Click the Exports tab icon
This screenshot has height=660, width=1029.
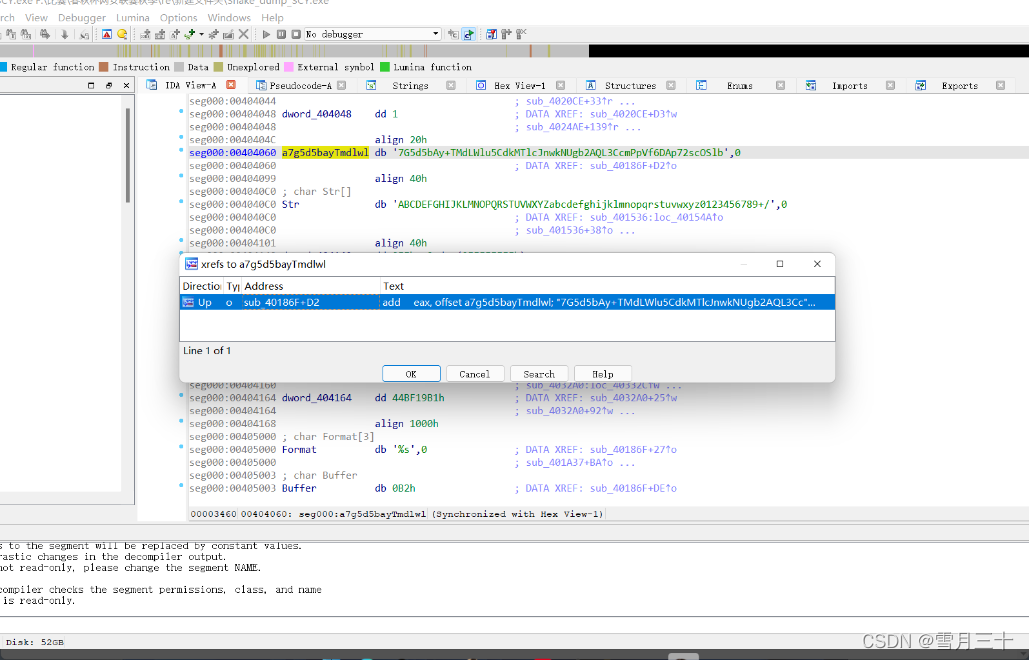(921, 85)
